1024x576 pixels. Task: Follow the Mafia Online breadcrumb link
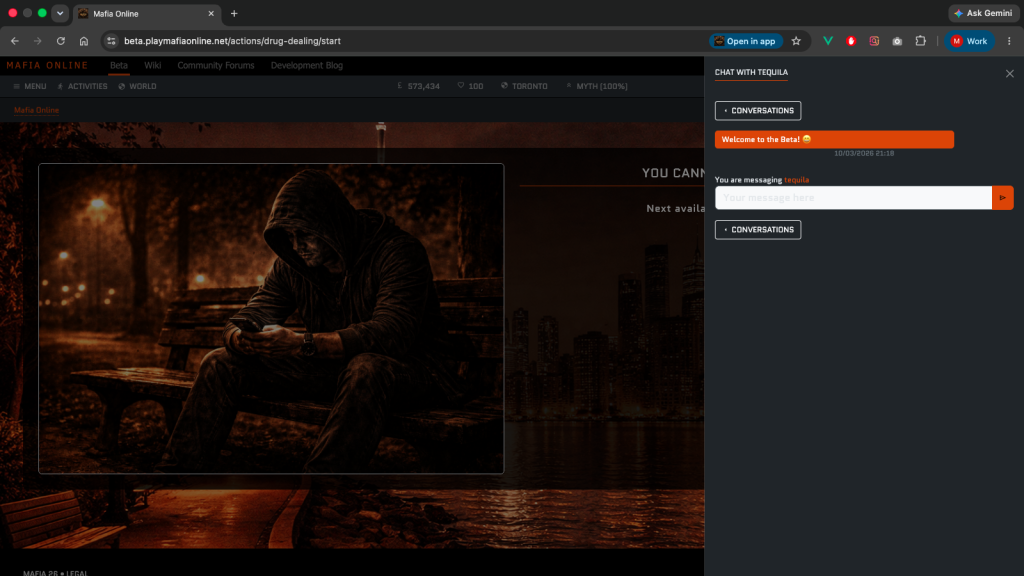[x=37, y=110]
